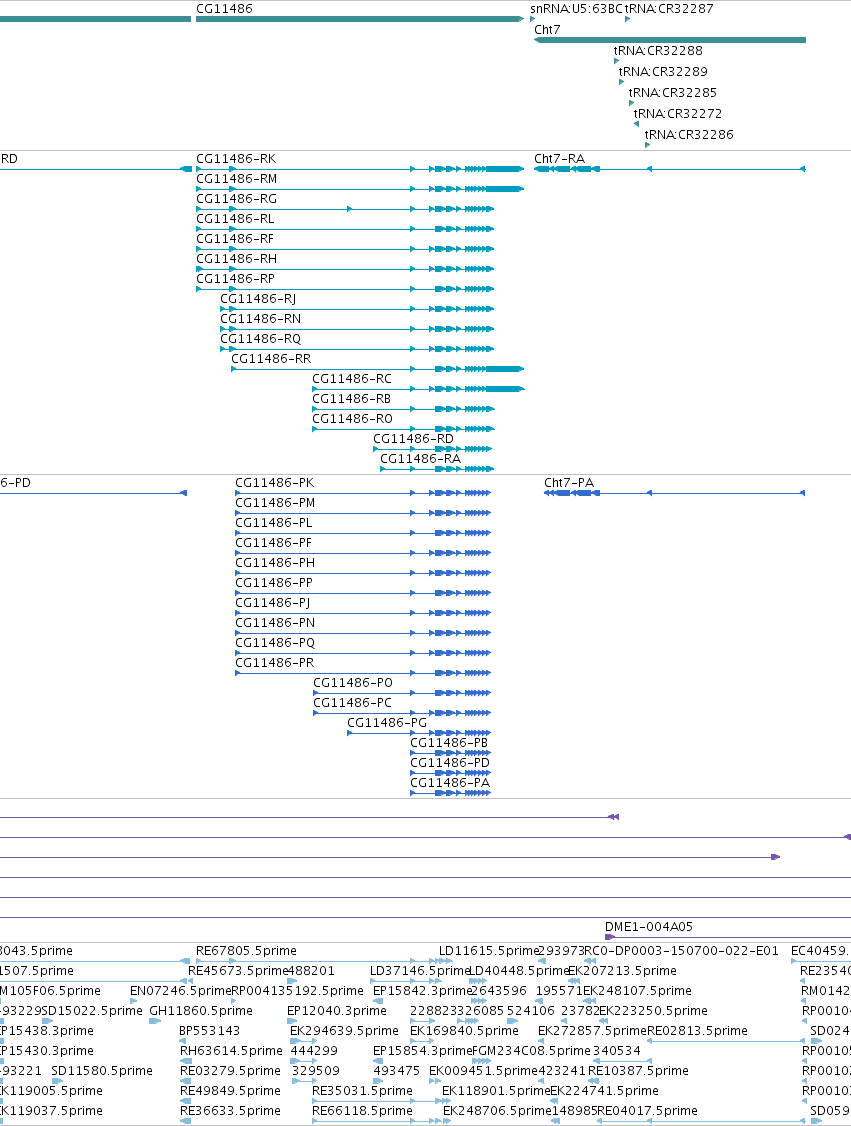The height and width of the screenshot is (1126, 851).
Task: Click the DME1-004A05 feature
Action: tap(648, 927)
